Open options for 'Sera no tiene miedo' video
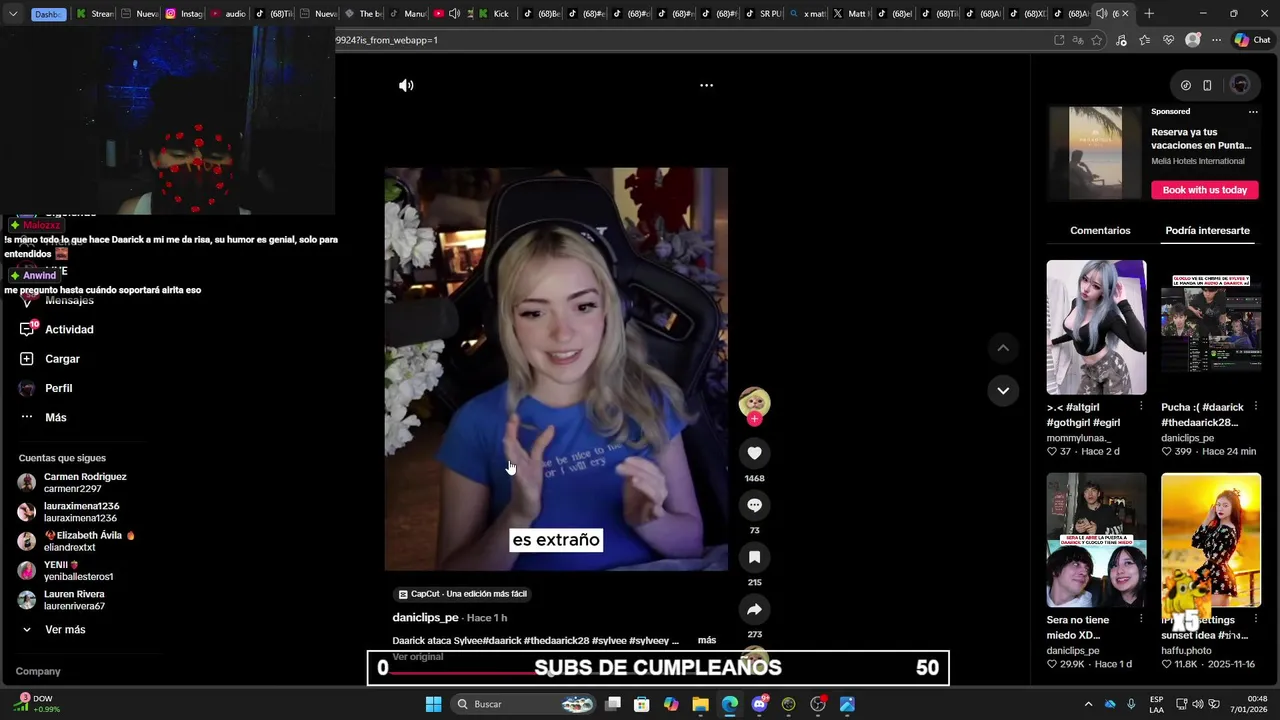Image resolution: width=1280 pixels, height=720 pixels. tap(1141, 620)
